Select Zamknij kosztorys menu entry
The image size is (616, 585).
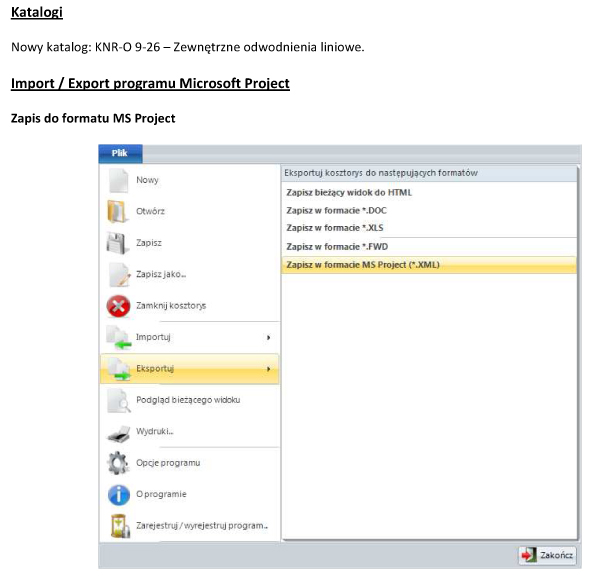(190, 306)
